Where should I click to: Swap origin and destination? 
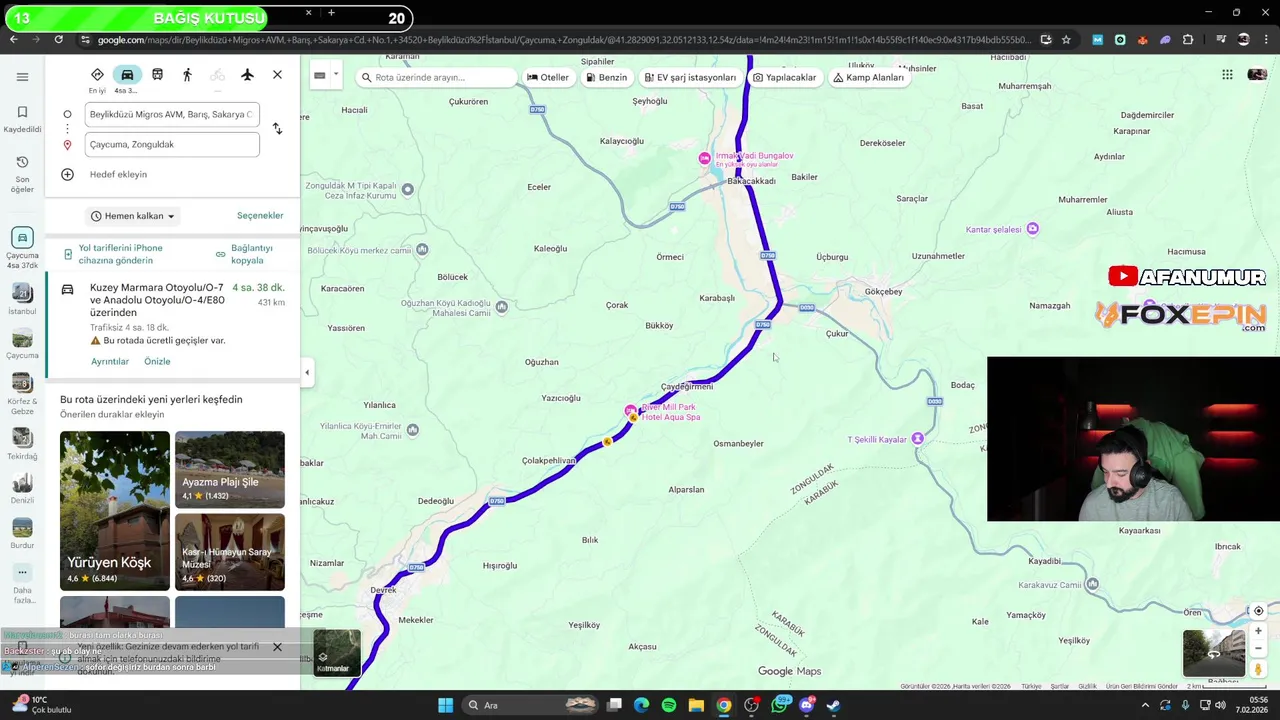coord(277,129)
